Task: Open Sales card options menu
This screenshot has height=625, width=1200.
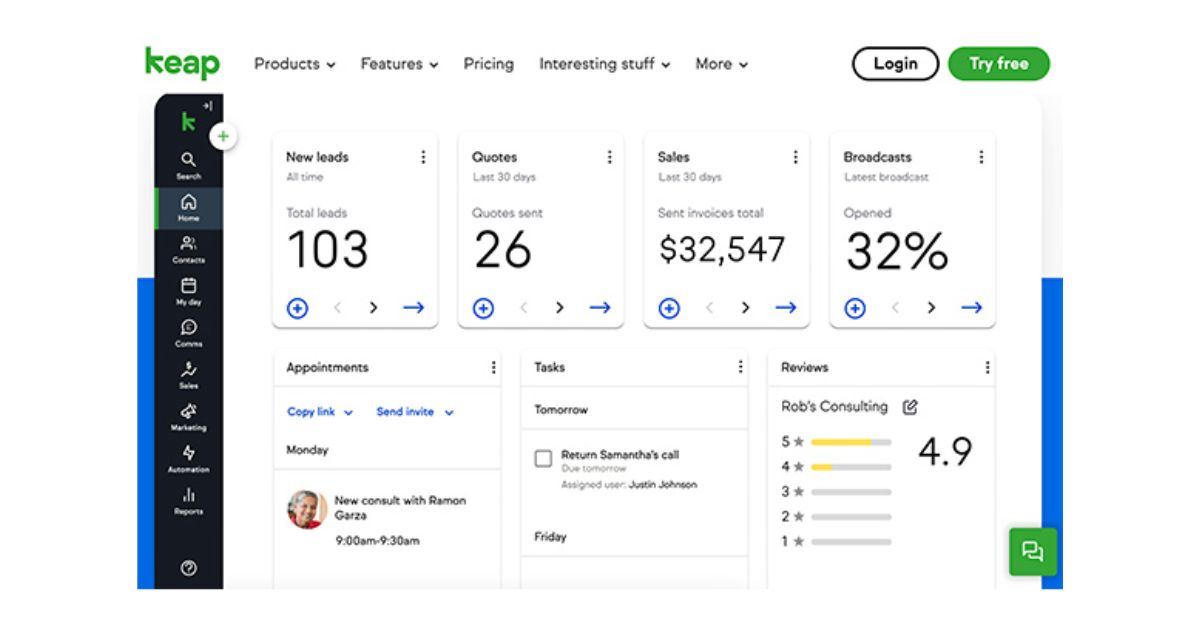Action: (795, 157)
